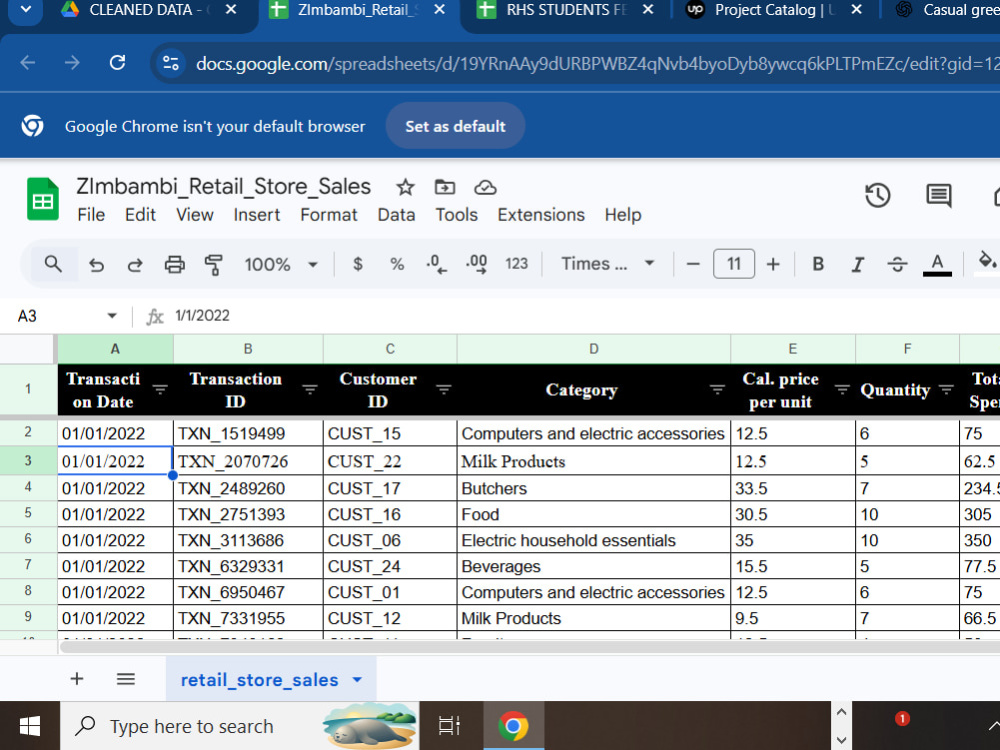This screenshot has height=750, width=1000.
Task: Open Transaction ID column filter
Action: pos(310,389)
